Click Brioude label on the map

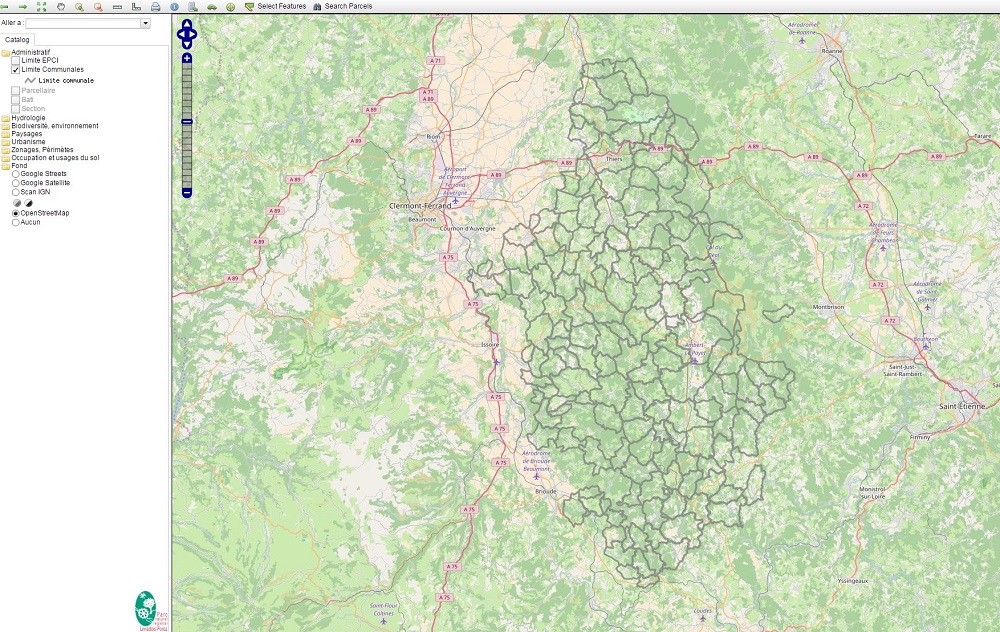tap(546, 491)
